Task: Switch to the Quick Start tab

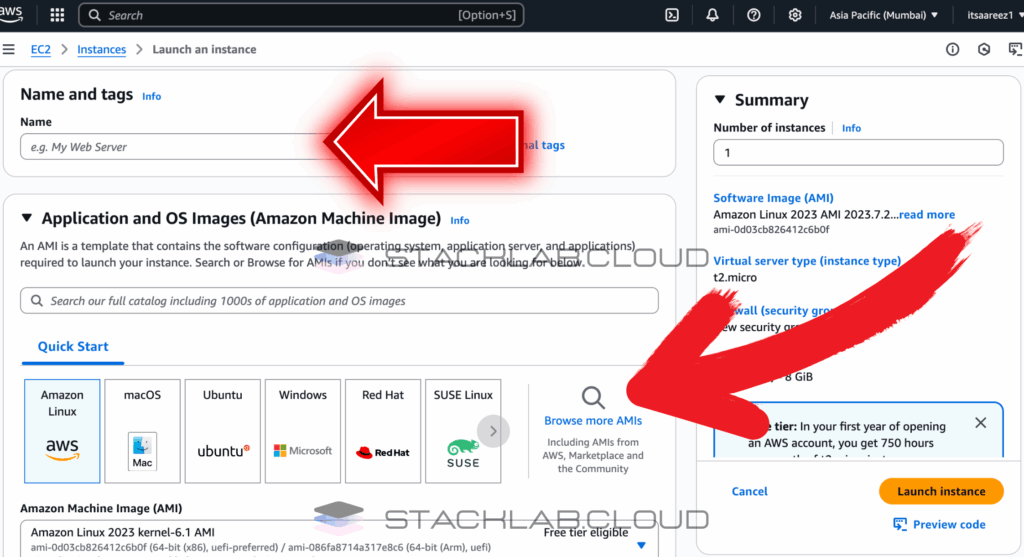Action: [73, 347]
